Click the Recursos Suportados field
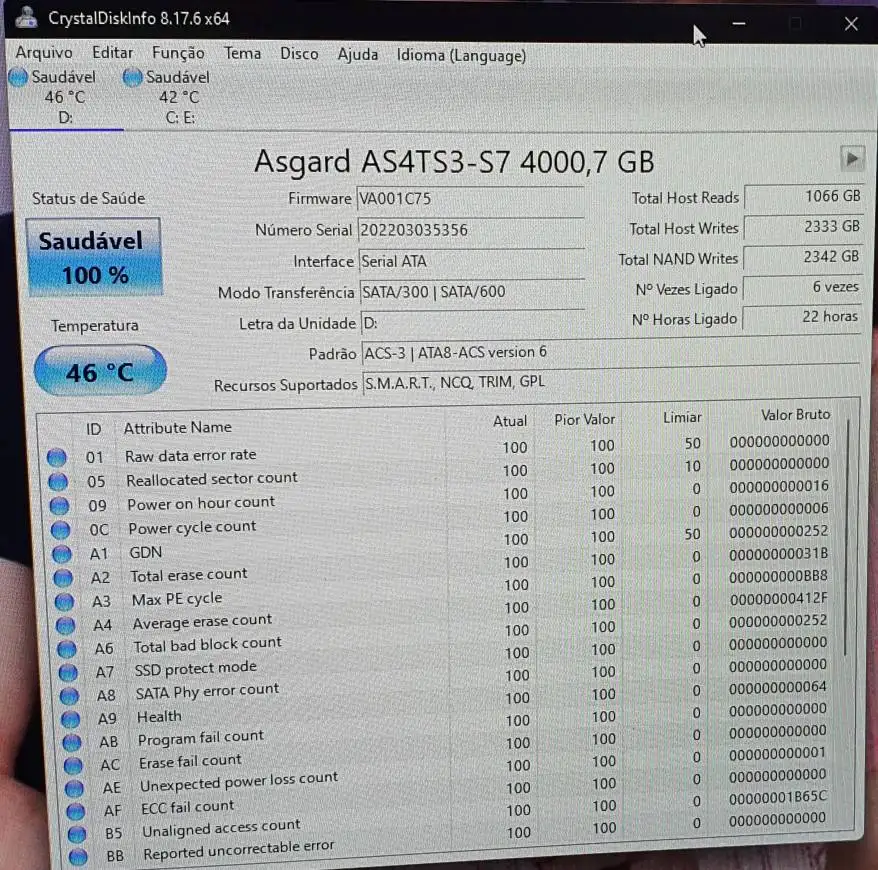This screenshot has width=878, height=870. (611, 383)
